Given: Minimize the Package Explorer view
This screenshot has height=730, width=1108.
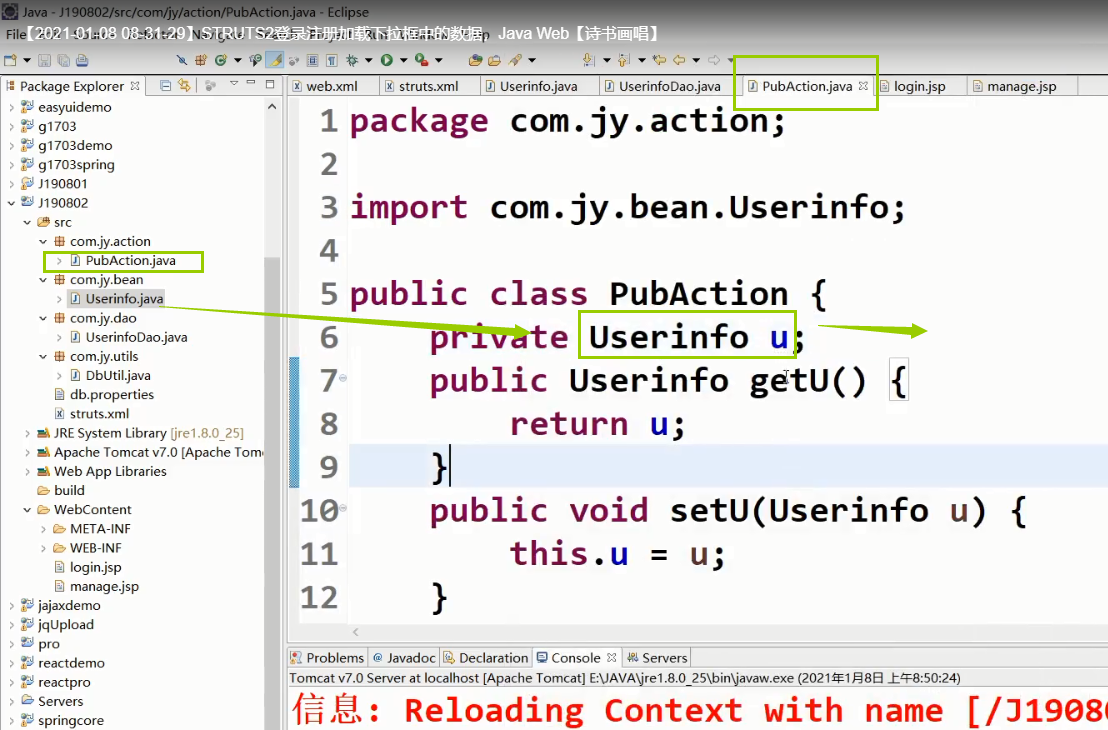Looking at the screenshot, I should pos(250,84).
